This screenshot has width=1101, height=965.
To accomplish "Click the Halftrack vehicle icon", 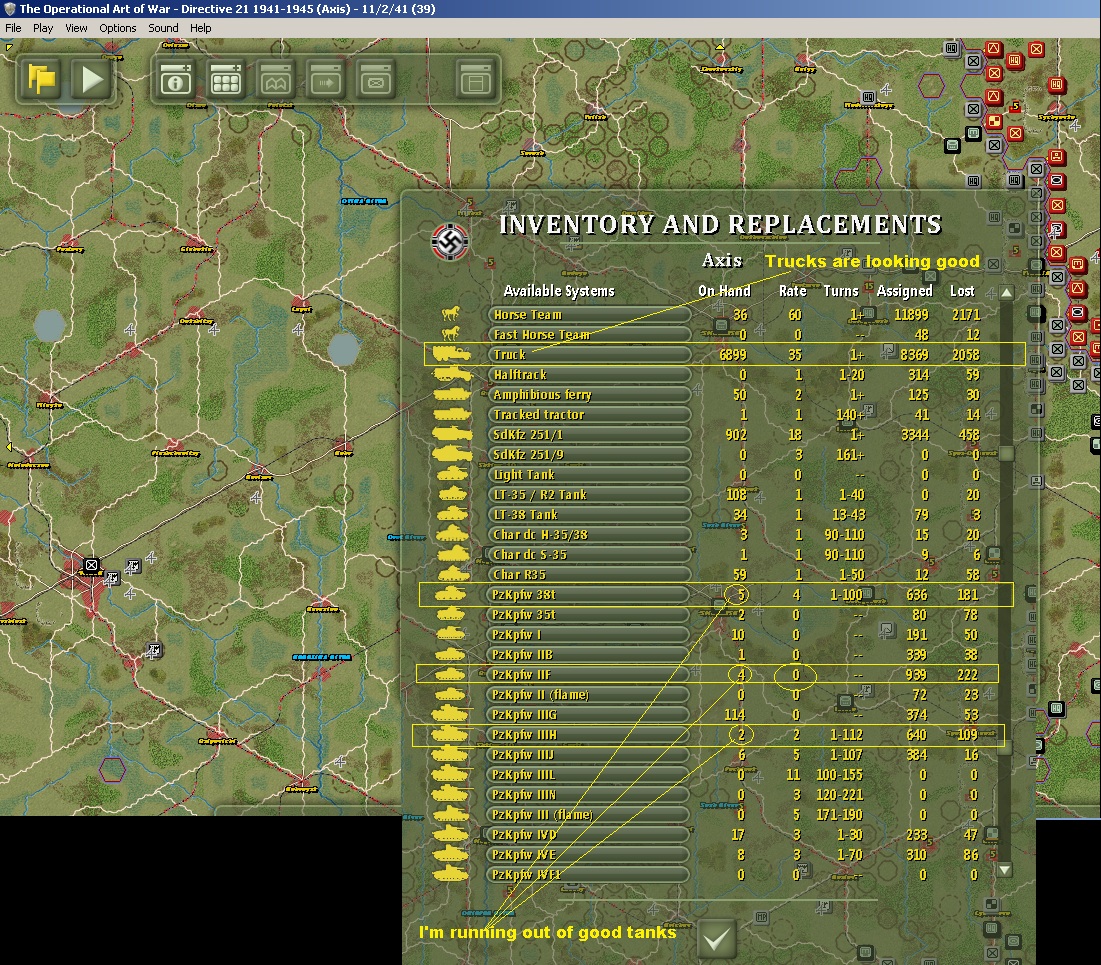I will point(452,374).
